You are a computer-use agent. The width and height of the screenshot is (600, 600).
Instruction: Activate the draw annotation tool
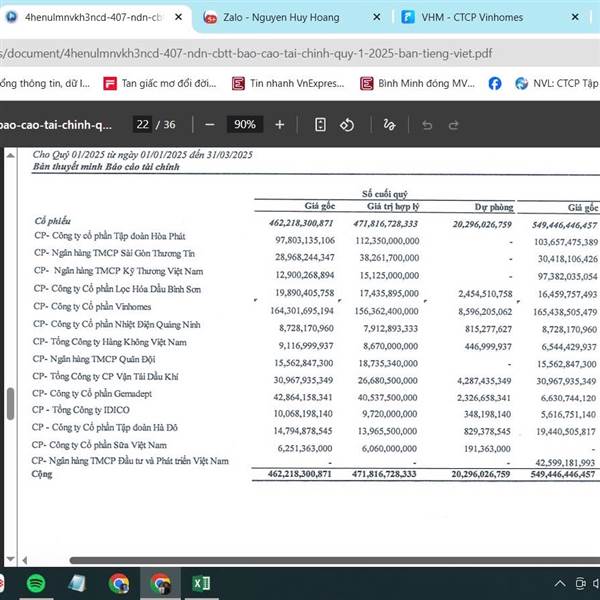pyautogui.click(x=389, y=125)
